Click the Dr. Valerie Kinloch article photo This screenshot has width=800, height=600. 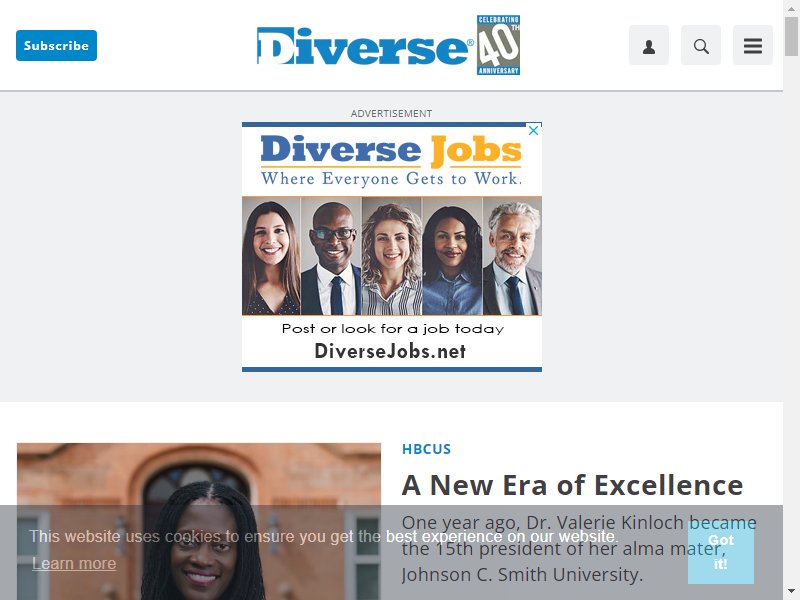(x=199, y=521)
